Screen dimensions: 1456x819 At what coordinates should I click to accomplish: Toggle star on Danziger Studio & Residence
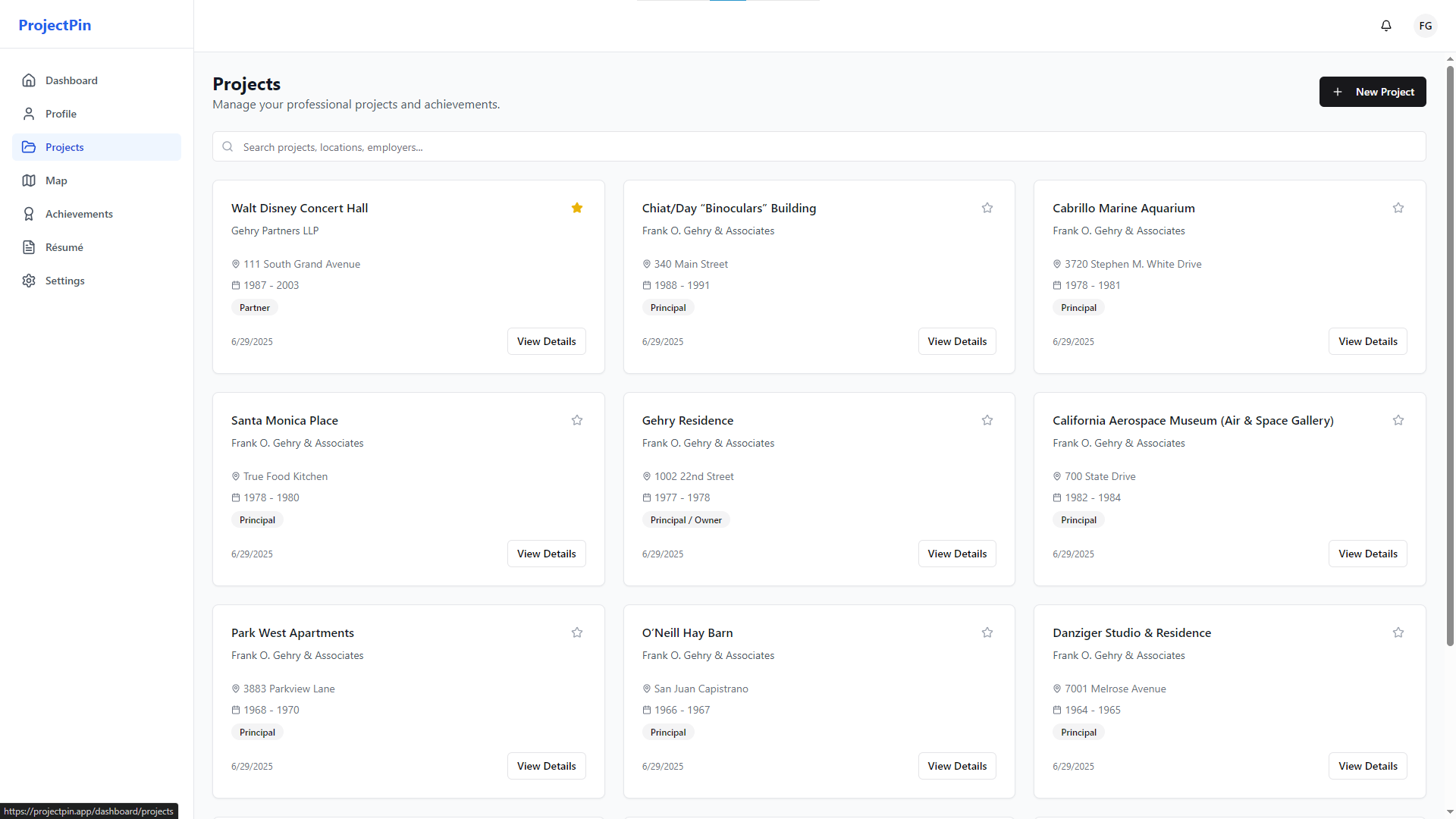pos(1398,632)
